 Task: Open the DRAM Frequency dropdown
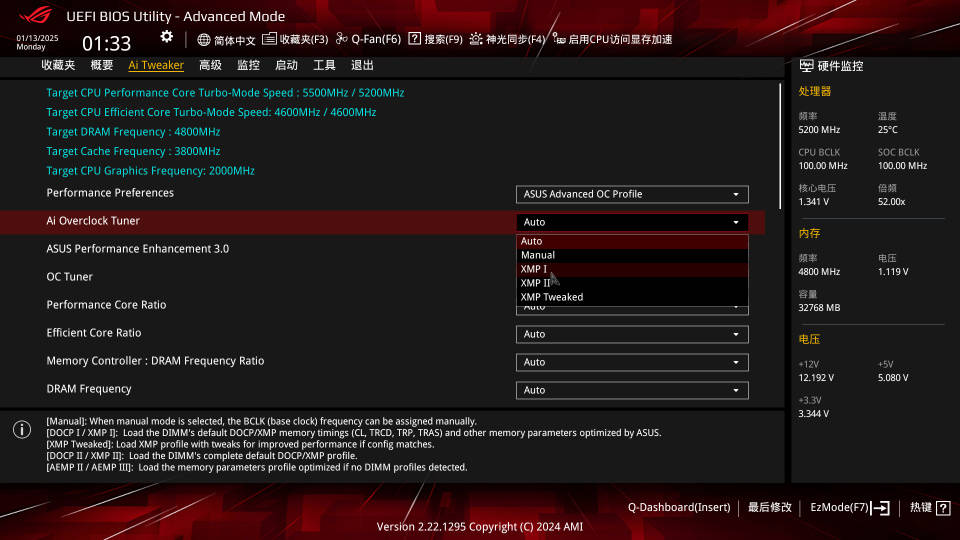(x=632, y=391)
